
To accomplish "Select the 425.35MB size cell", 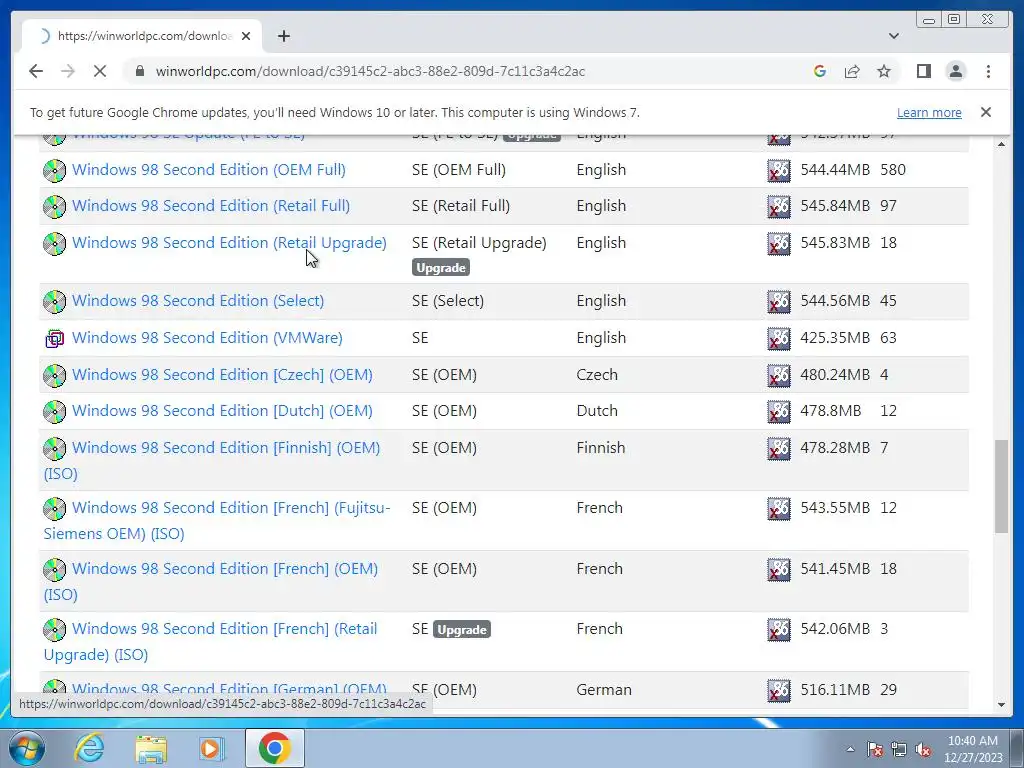I will click(x=835, y=338).
